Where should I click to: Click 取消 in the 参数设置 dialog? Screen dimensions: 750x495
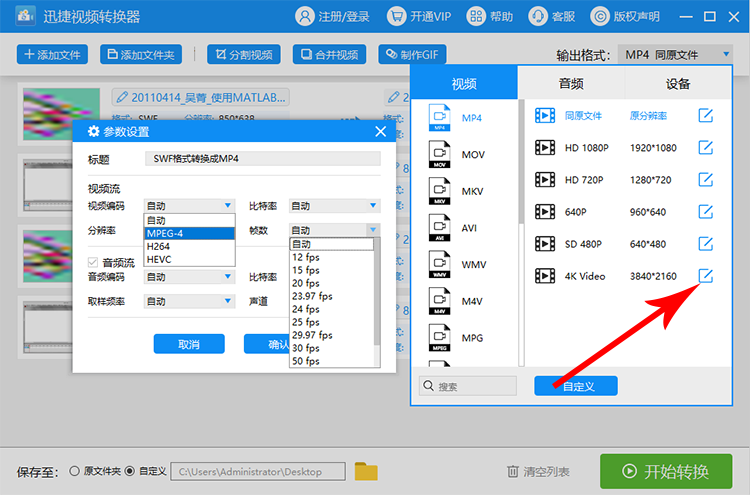point(189,344)
